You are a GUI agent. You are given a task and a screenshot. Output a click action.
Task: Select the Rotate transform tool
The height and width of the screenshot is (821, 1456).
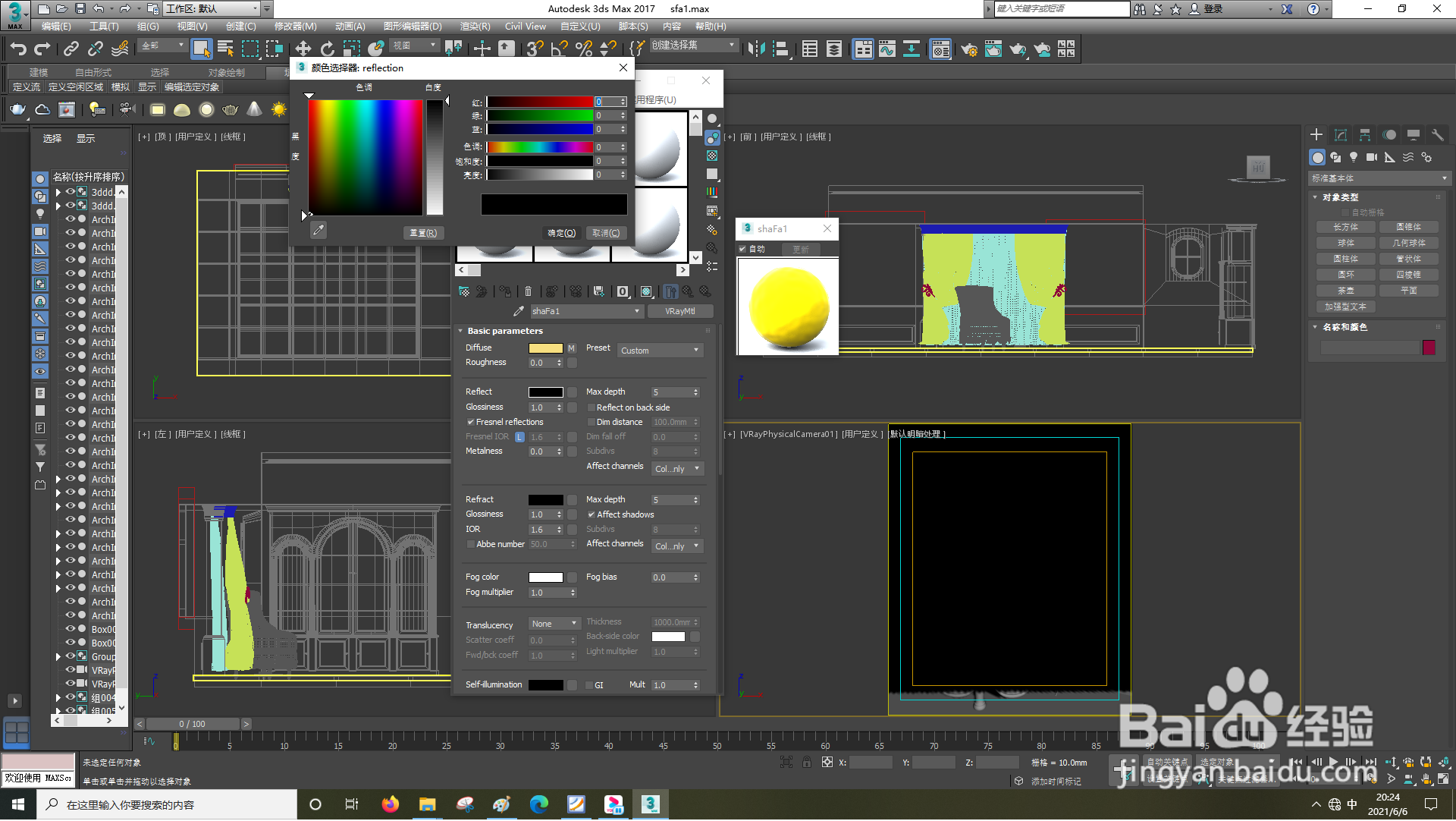coord(328,49)
